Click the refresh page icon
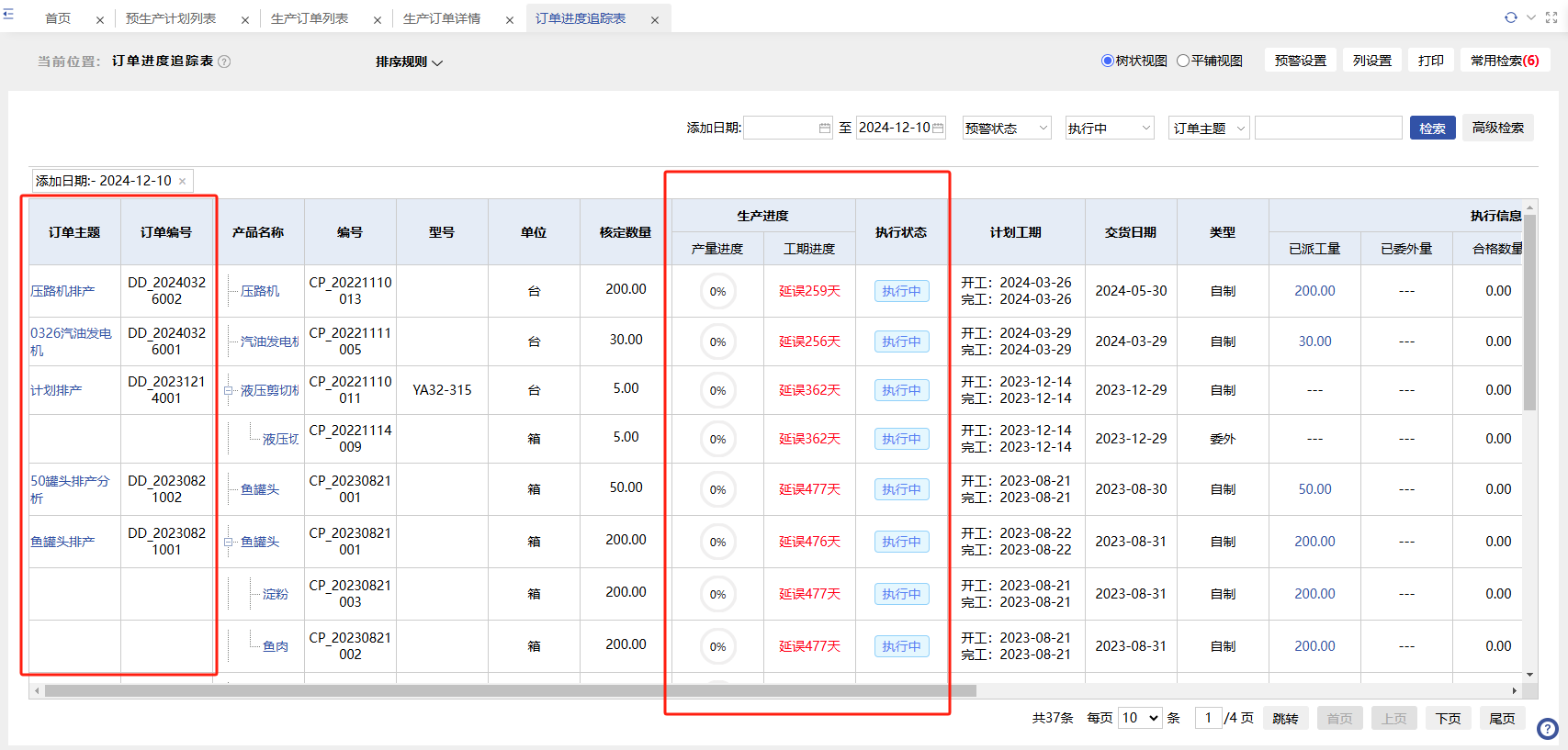This screenshot has height=750, width=1568. pyautogui.click(x=1511, y=17)
